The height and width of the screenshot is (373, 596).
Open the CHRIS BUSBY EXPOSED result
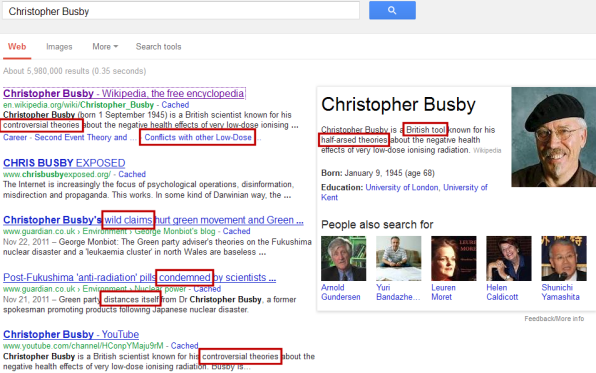click(64, 163)
